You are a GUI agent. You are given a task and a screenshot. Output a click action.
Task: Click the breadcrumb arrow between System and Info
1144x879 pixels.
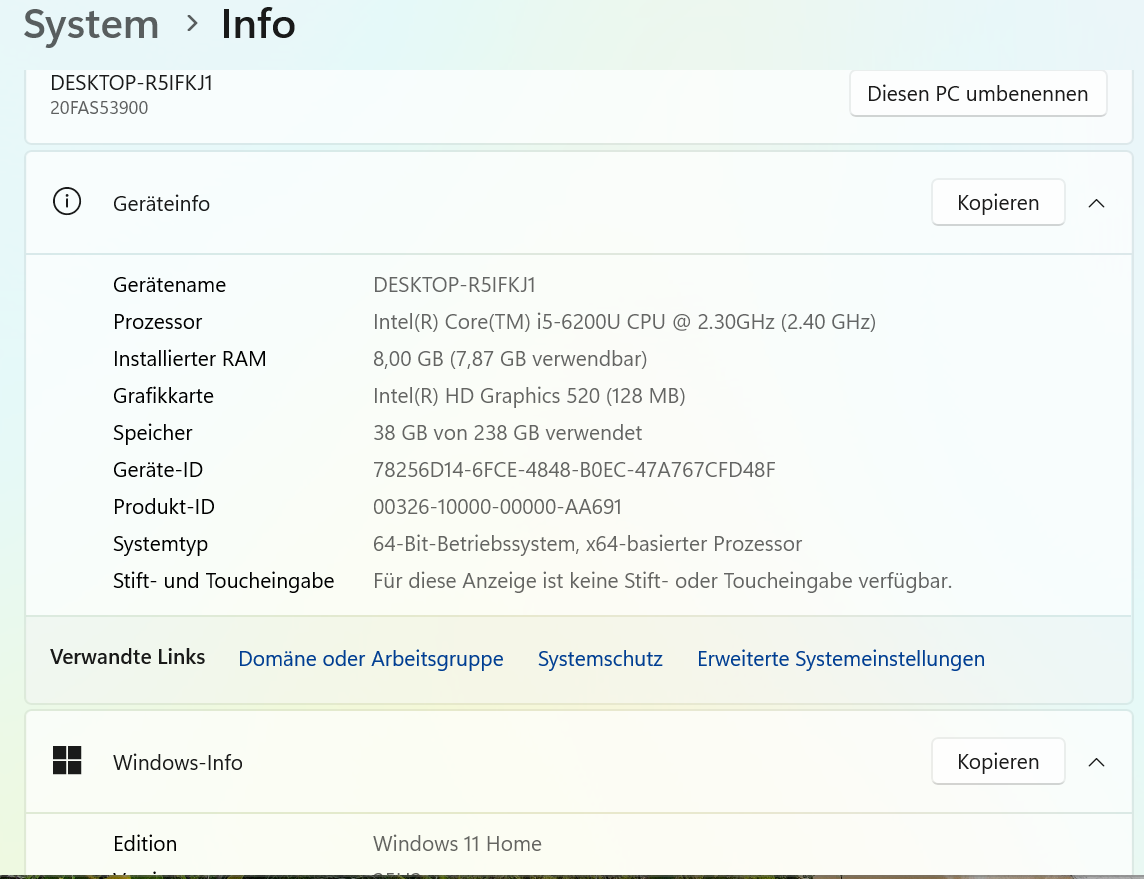[192, 23]
